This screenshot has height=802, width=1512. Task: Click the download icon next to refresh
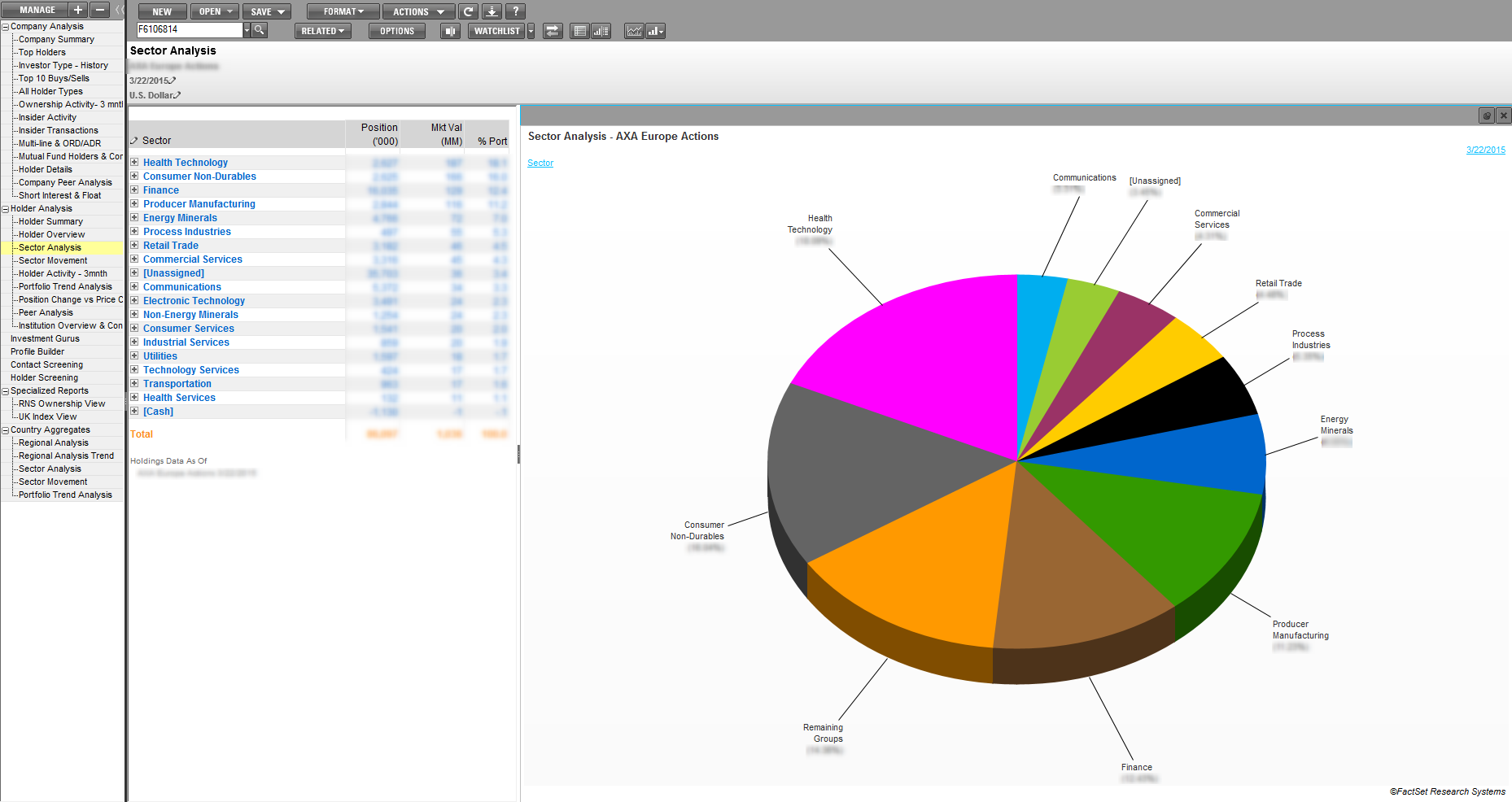(x=492, y=11)
